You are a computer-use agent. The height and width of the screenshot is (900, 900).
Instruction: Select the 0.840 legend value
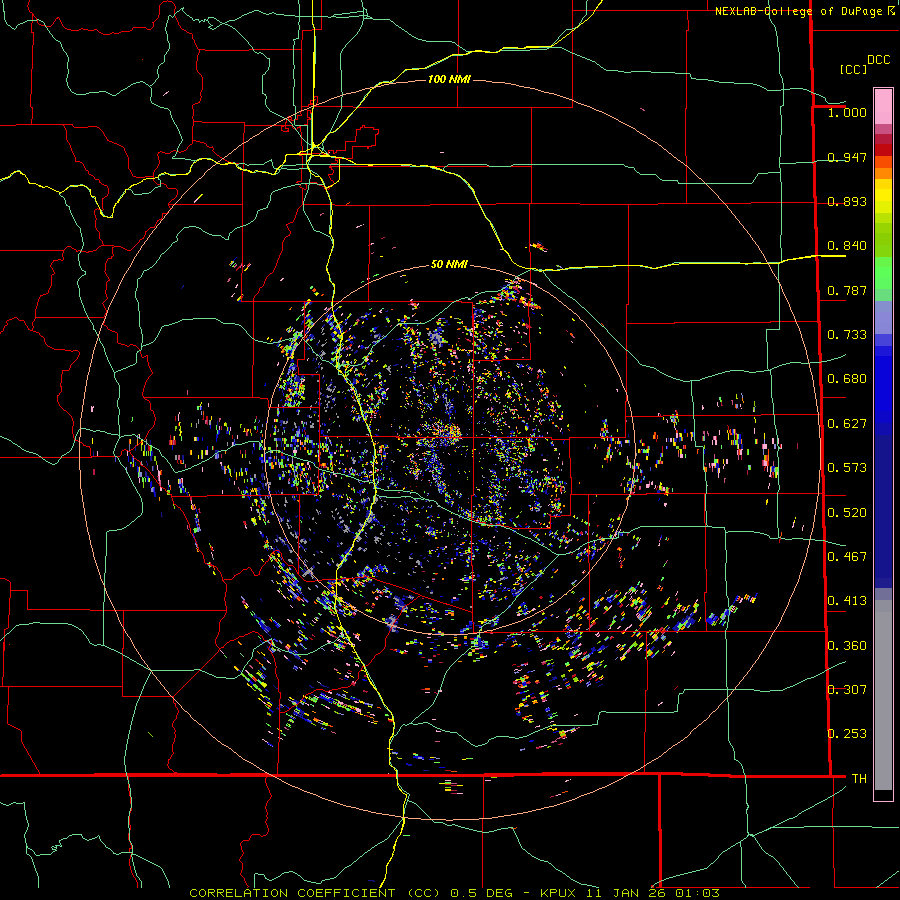[847, 246]
